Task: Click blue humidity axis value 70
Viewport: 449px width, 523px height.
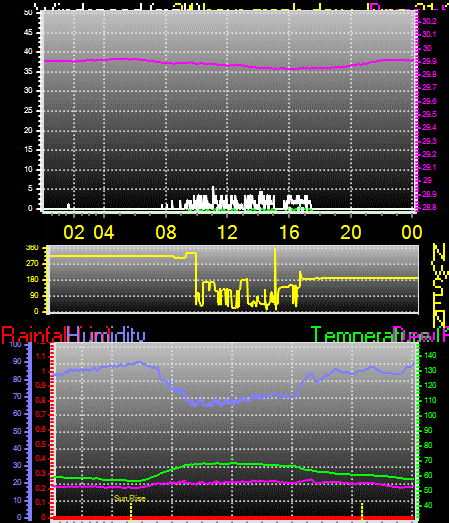Action: pos(17,396)
